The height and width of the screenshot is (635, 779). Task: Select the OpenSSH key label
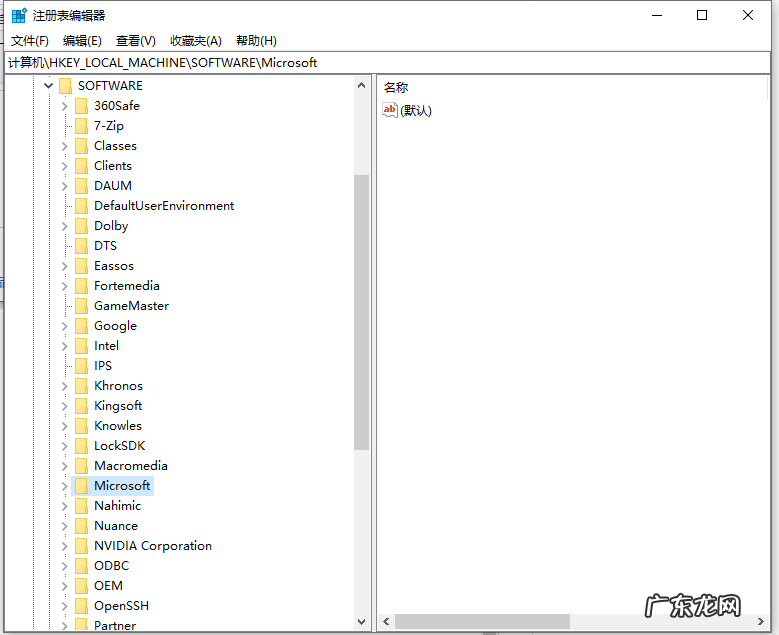pyautogui.click(x=122, y=606)
